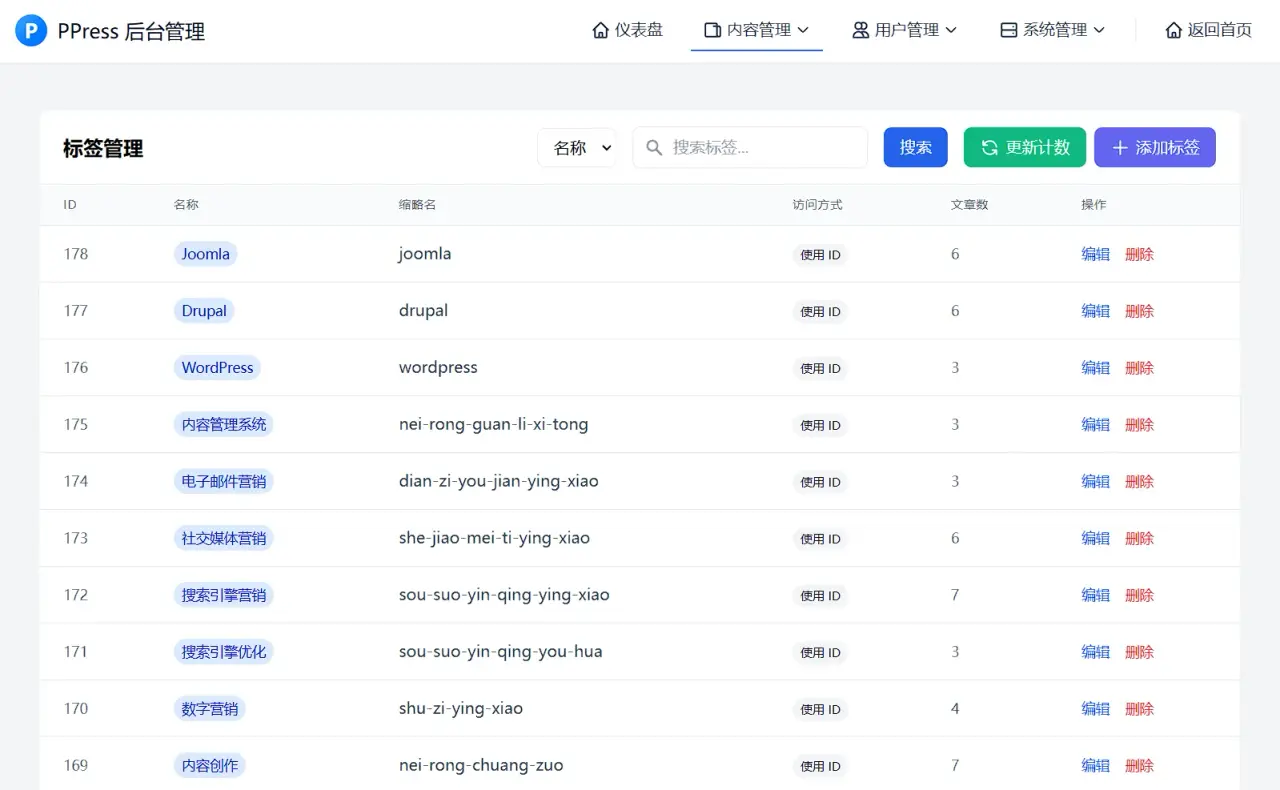The height and width of the screenshot is (790, 1280).
Task: Click the 搜索 button
Action: click(x=915, y=146)
